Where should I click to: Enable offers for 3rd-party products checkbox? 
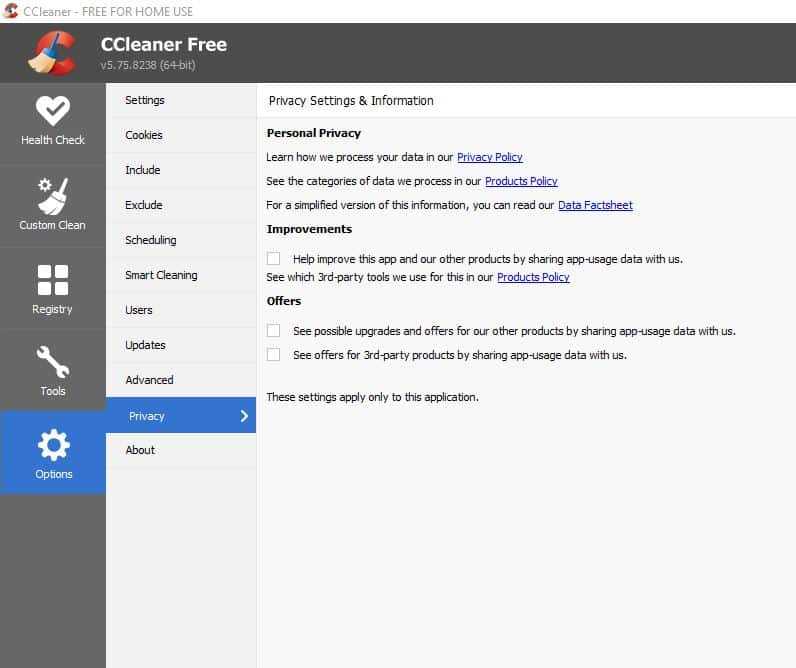pyautogui.click(x=273, y=354)
